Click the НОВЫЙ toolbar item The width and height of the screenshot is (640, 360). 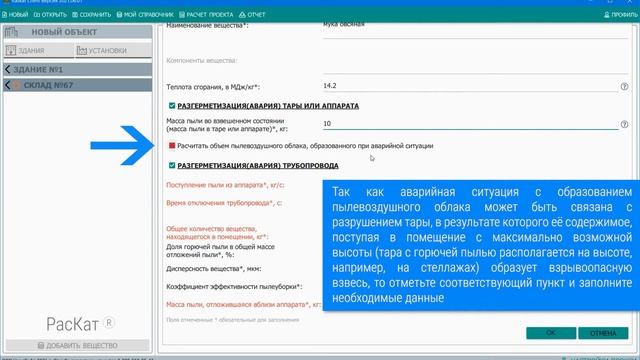[15, 15]
